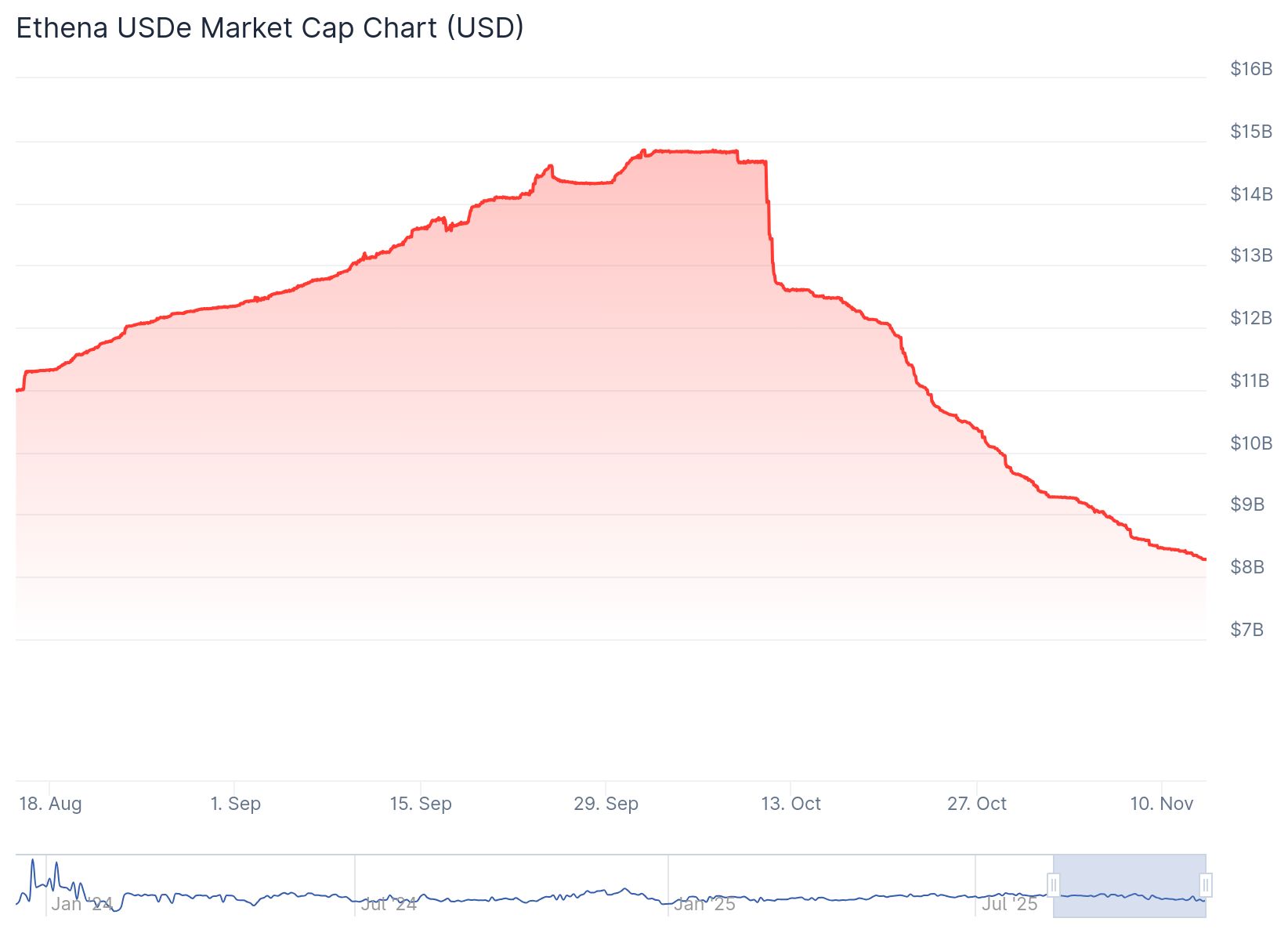Click the 1. Sep date label

tap(235, 804)
